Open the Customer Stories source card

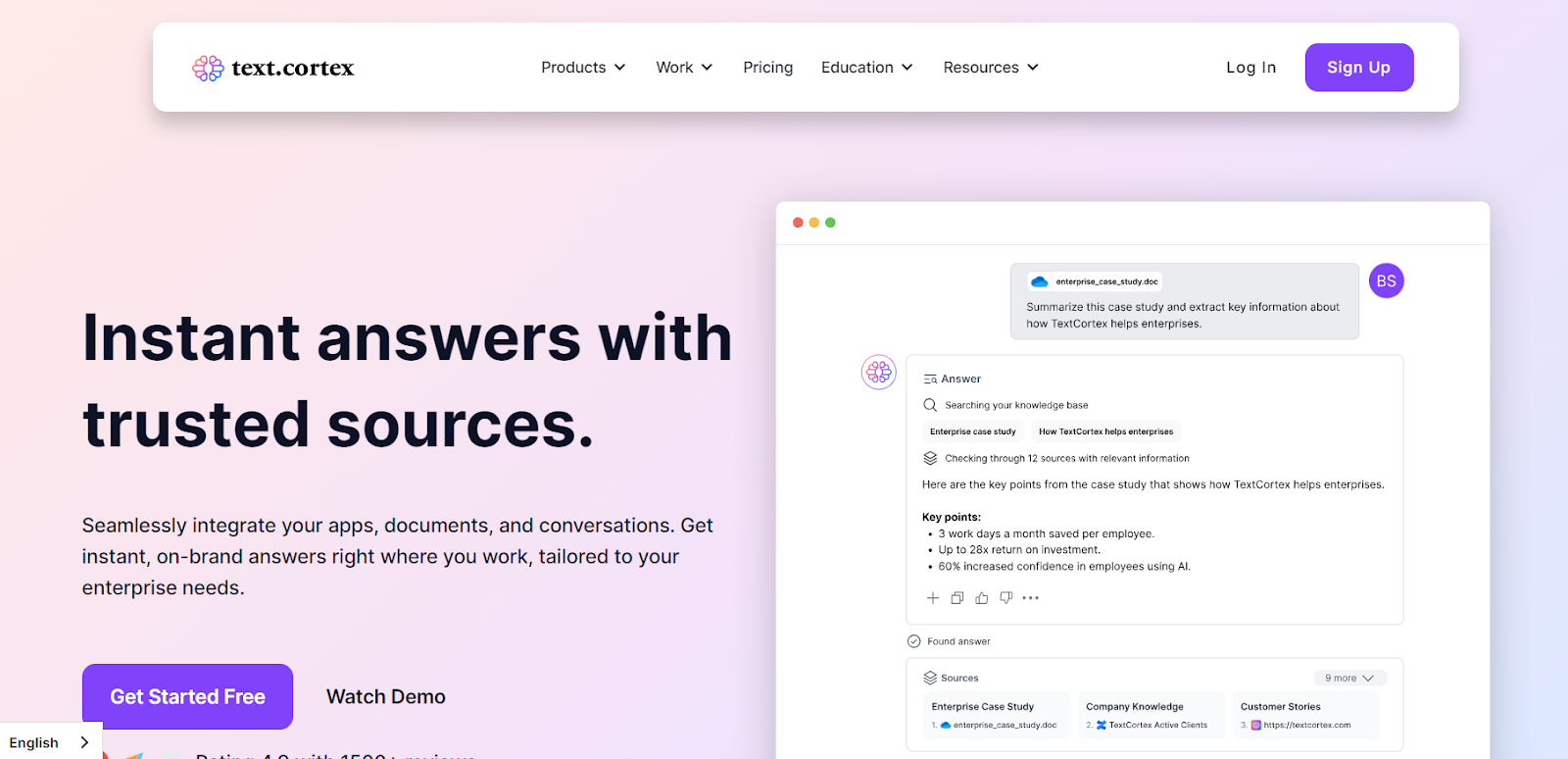tap(1305, 716)
